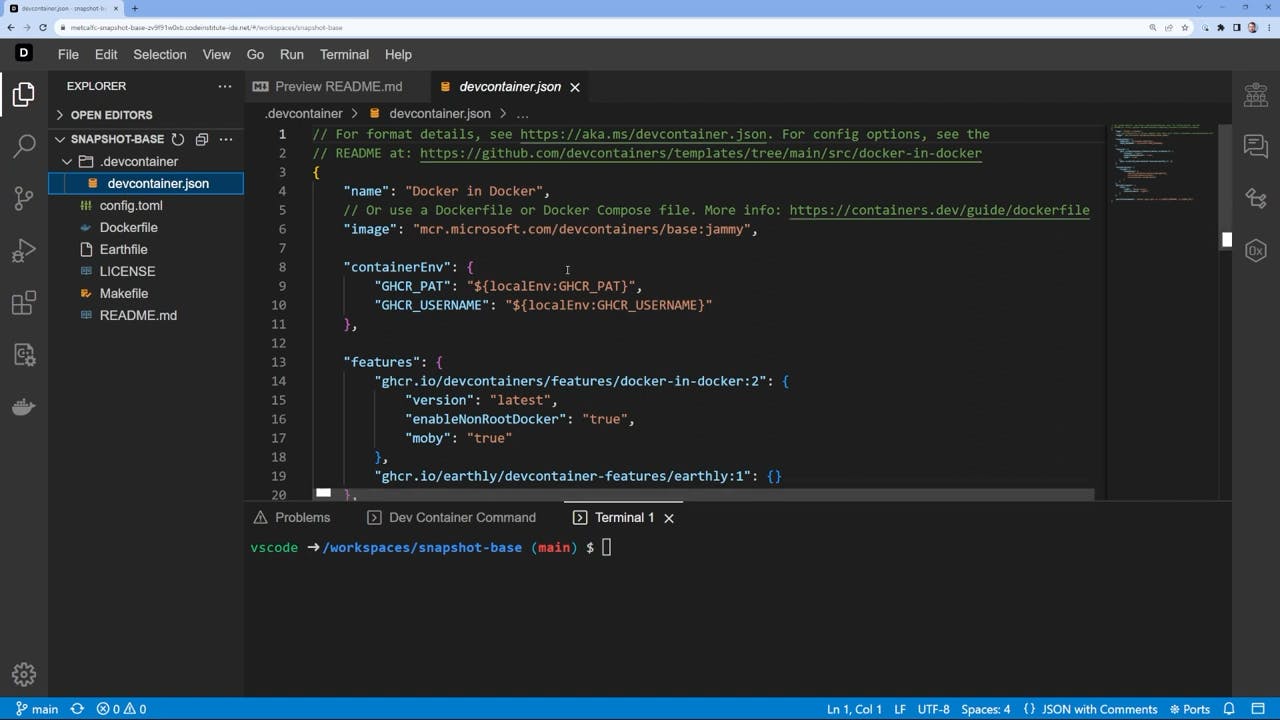Open the people group icon in right sidebar
The height and width of the screenshot is (720, 1280).
pos(1255,95)
